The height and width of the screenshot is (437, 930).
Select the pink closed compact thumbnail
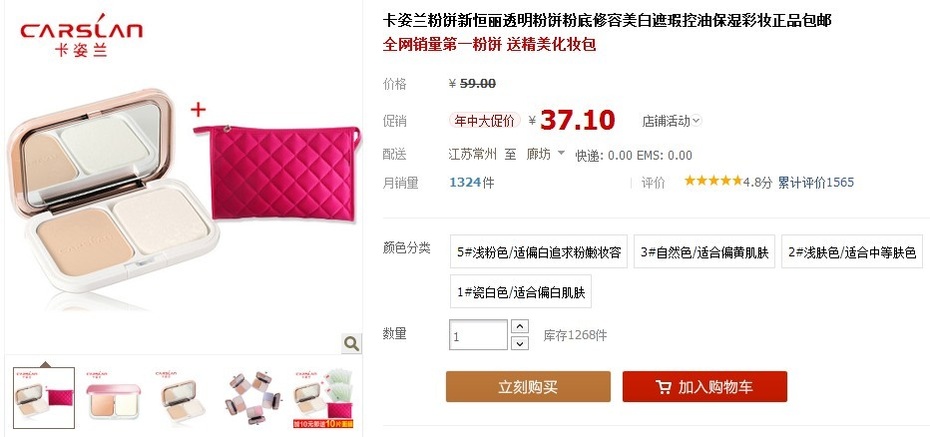(113, 397)
